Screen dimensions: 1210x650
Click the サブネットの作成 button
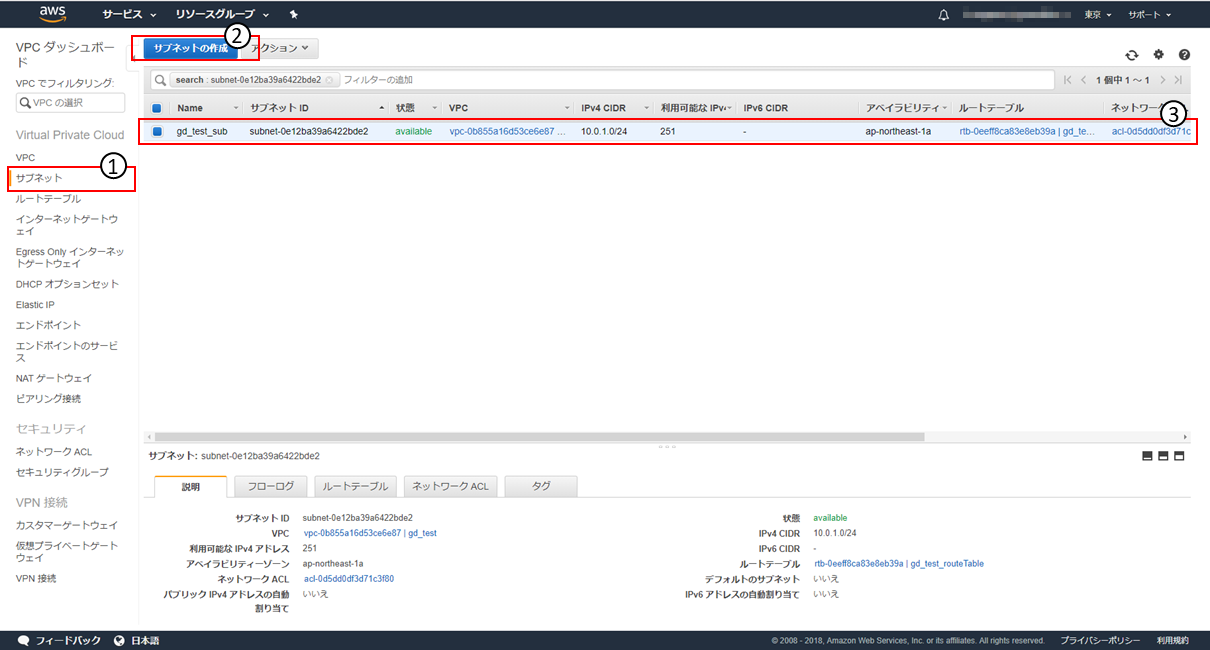coord(190,48)
